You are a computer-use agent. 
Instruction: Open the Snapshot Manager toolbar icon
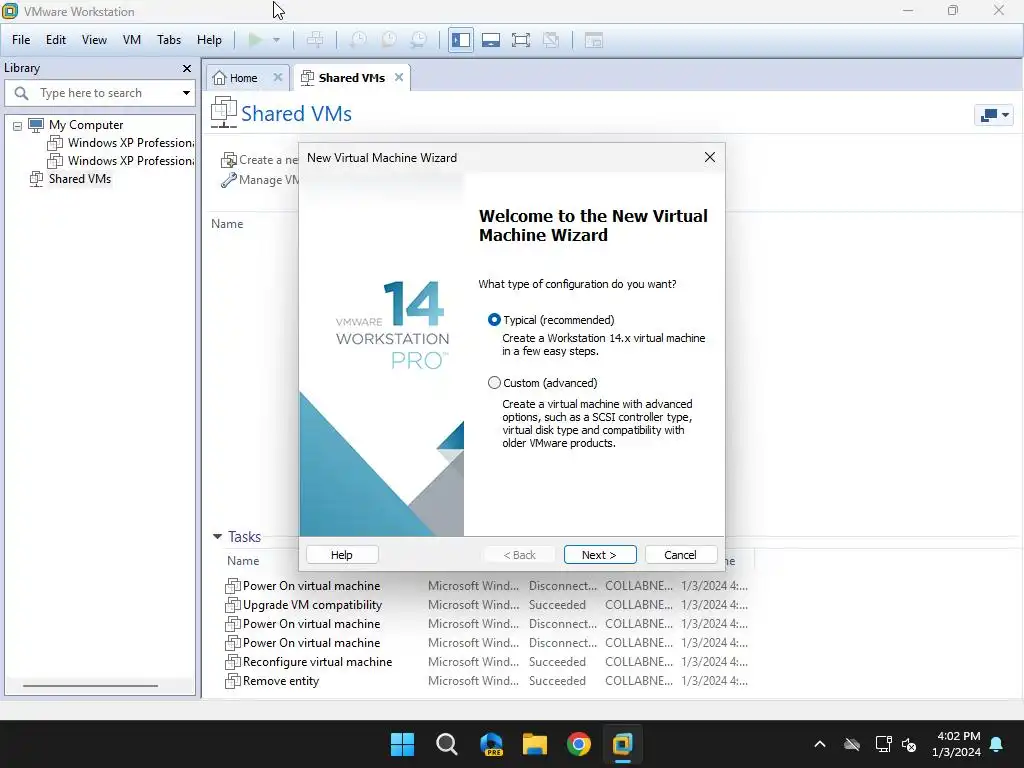(x=419, y=40)
